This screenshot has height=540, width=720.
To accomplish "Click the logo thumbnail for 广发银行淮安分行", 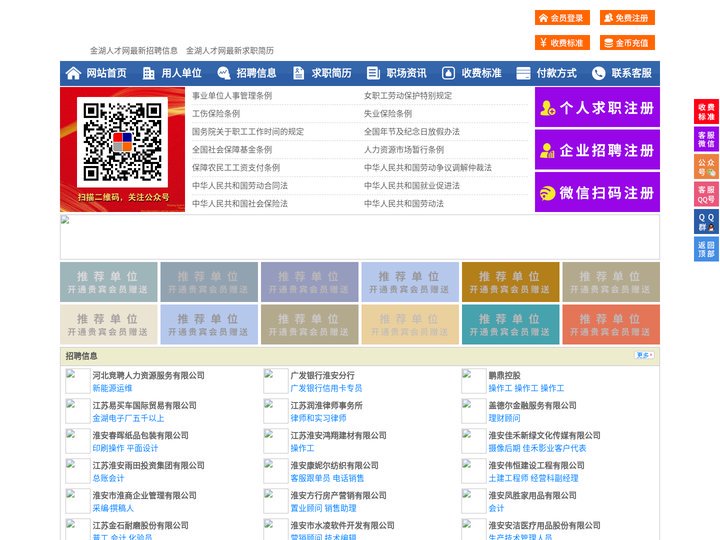I will (276, 381).
